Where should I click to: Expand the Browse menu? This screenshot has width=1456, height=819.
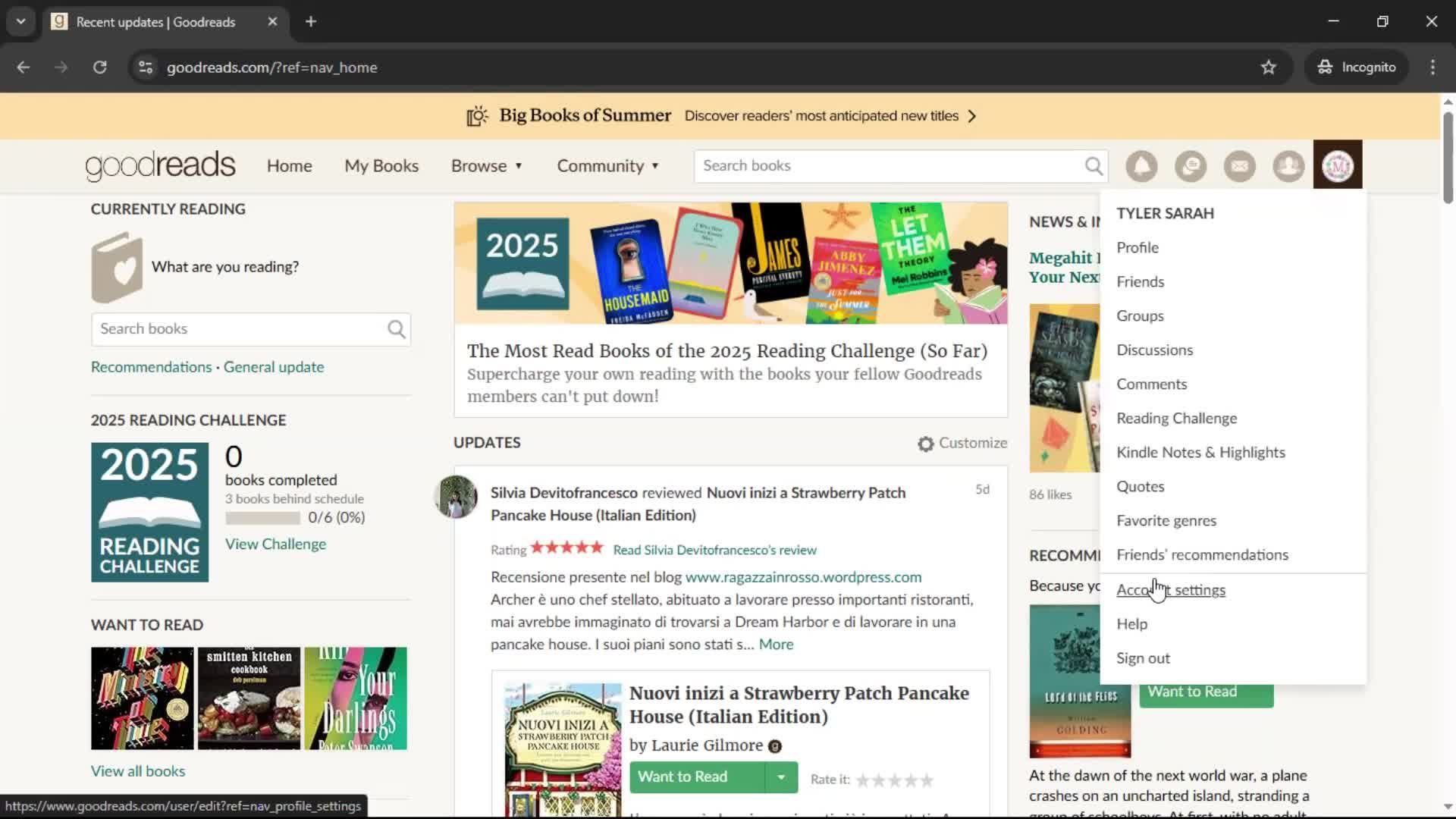pos(486,166)
